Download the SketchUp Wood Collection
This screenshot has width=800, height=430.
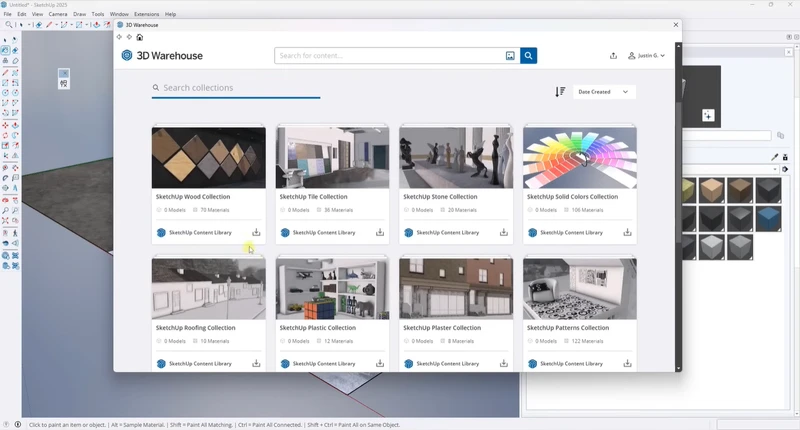(x=256, y=232)
